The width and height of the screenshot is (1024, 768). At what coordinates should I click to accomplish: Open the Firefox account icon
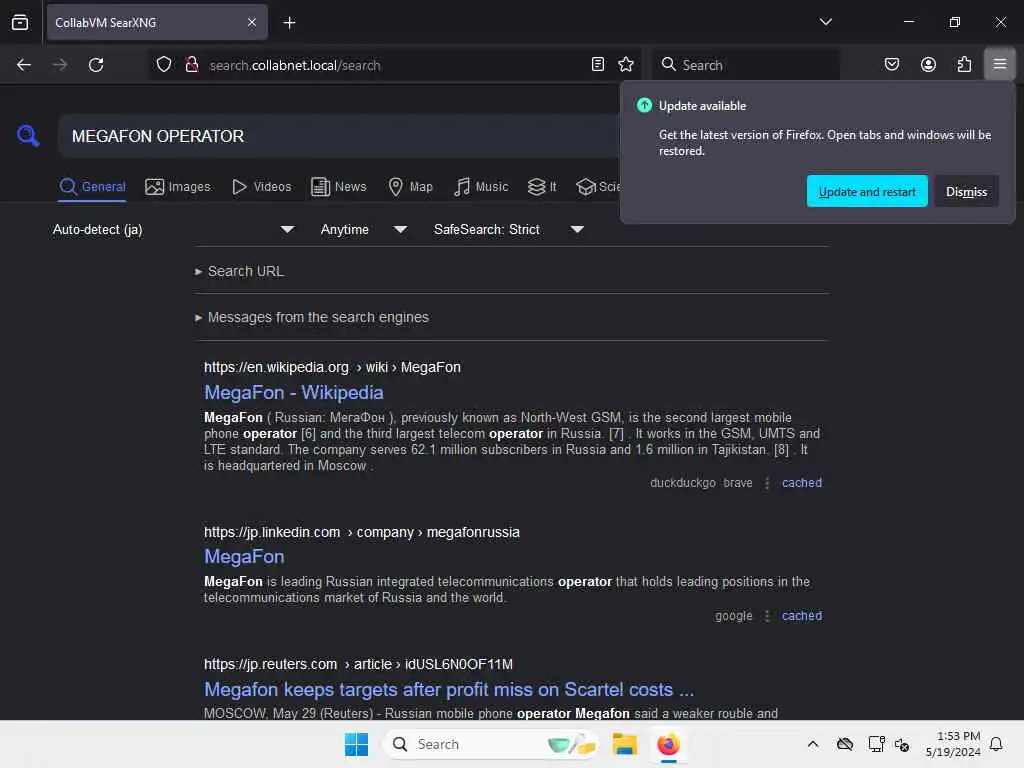point(928,64)
